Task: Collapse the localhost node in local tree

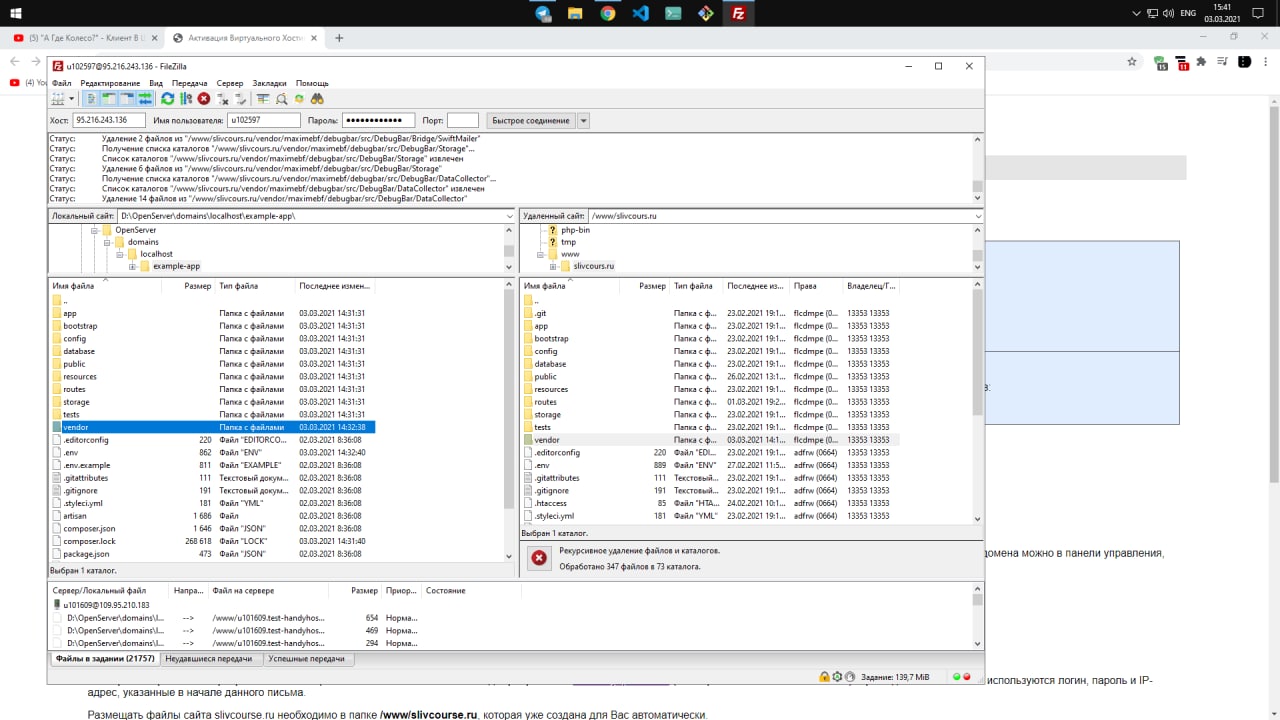Action: click(119, 254)
